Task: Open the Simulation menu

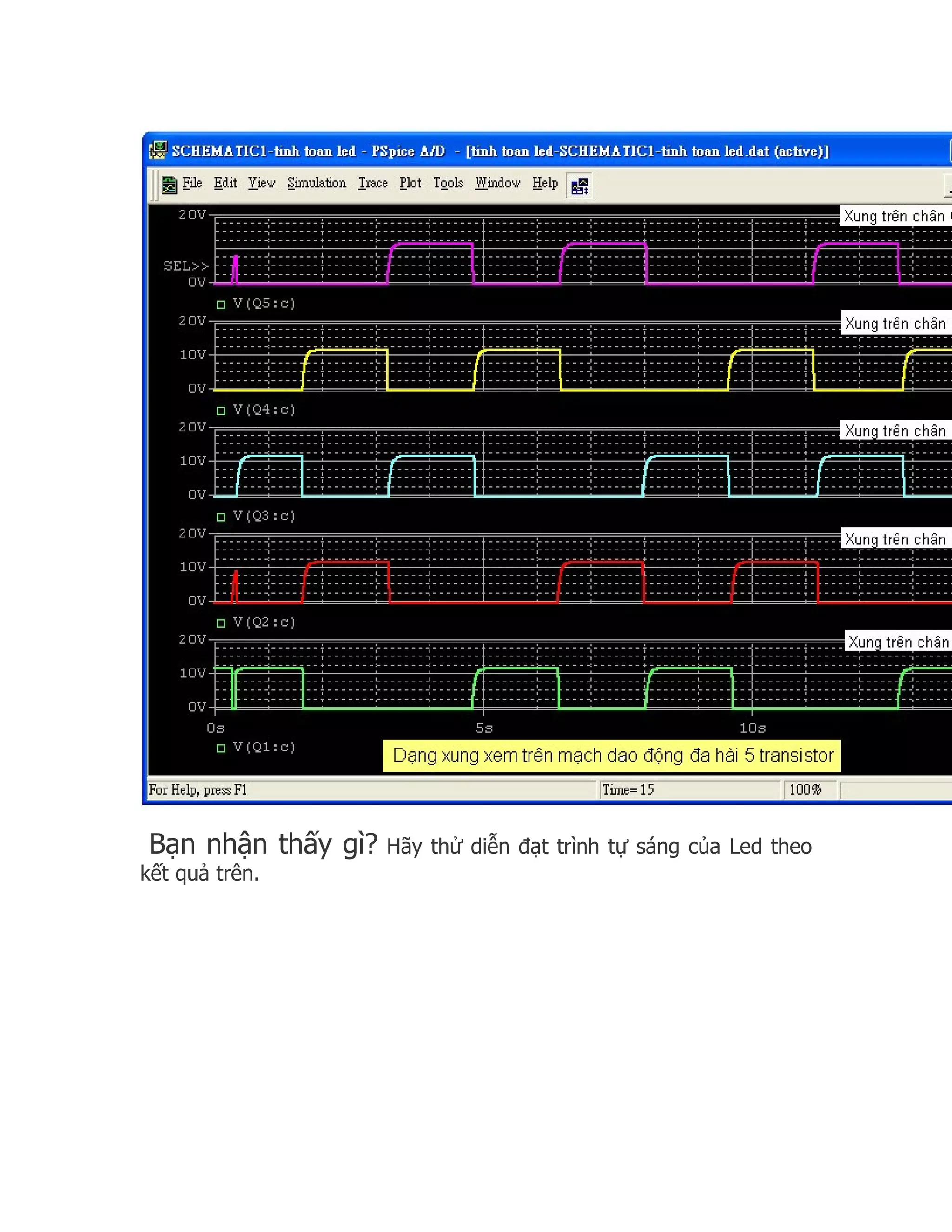Action: click(x=317, y=183)
